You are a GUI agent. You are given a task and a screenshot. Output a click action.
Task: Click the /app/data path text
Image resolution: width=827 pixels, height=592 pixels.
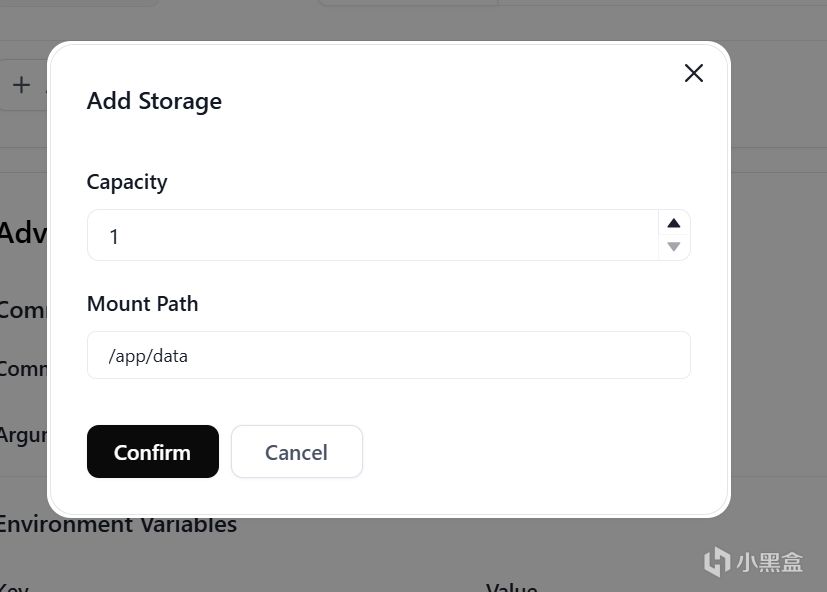click(x=148, y=356)
